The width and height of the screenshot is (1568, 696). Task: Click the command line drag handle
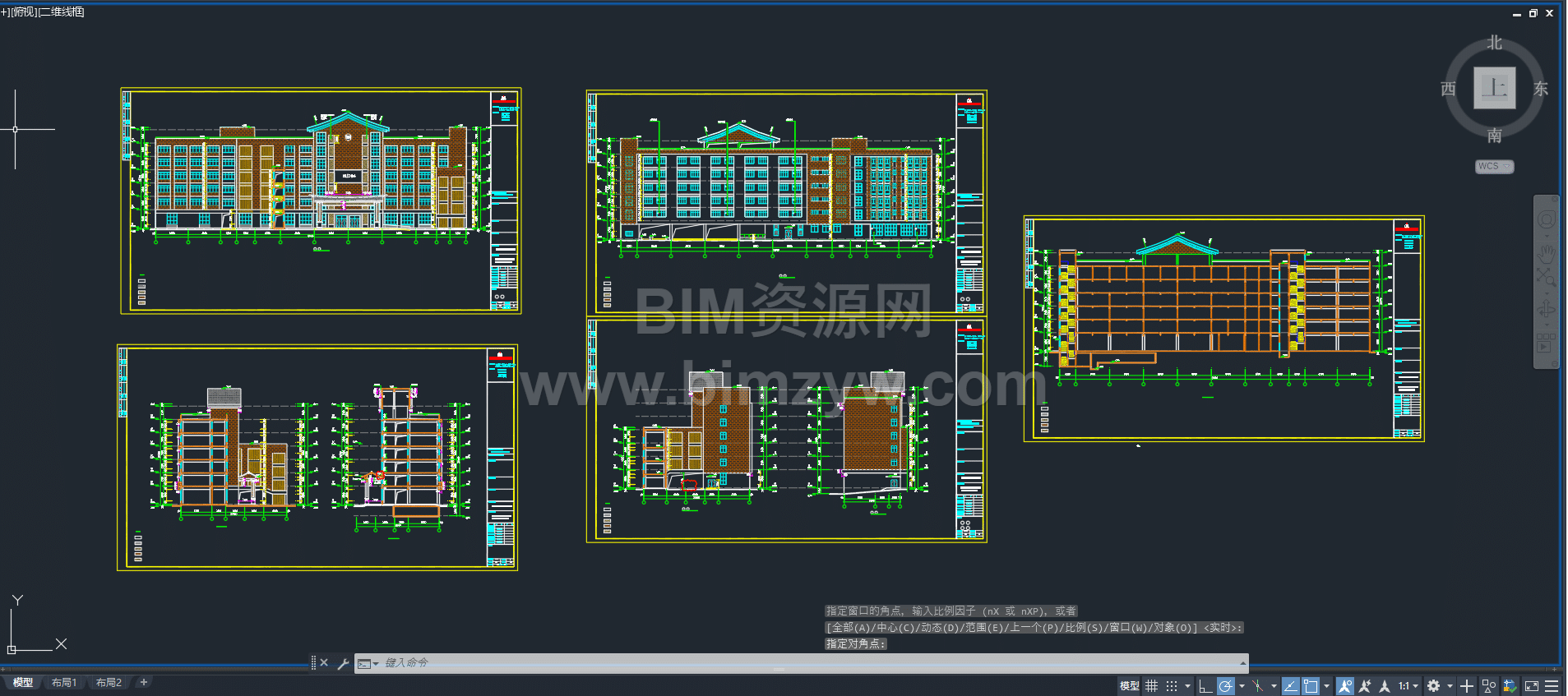(313, 663)
